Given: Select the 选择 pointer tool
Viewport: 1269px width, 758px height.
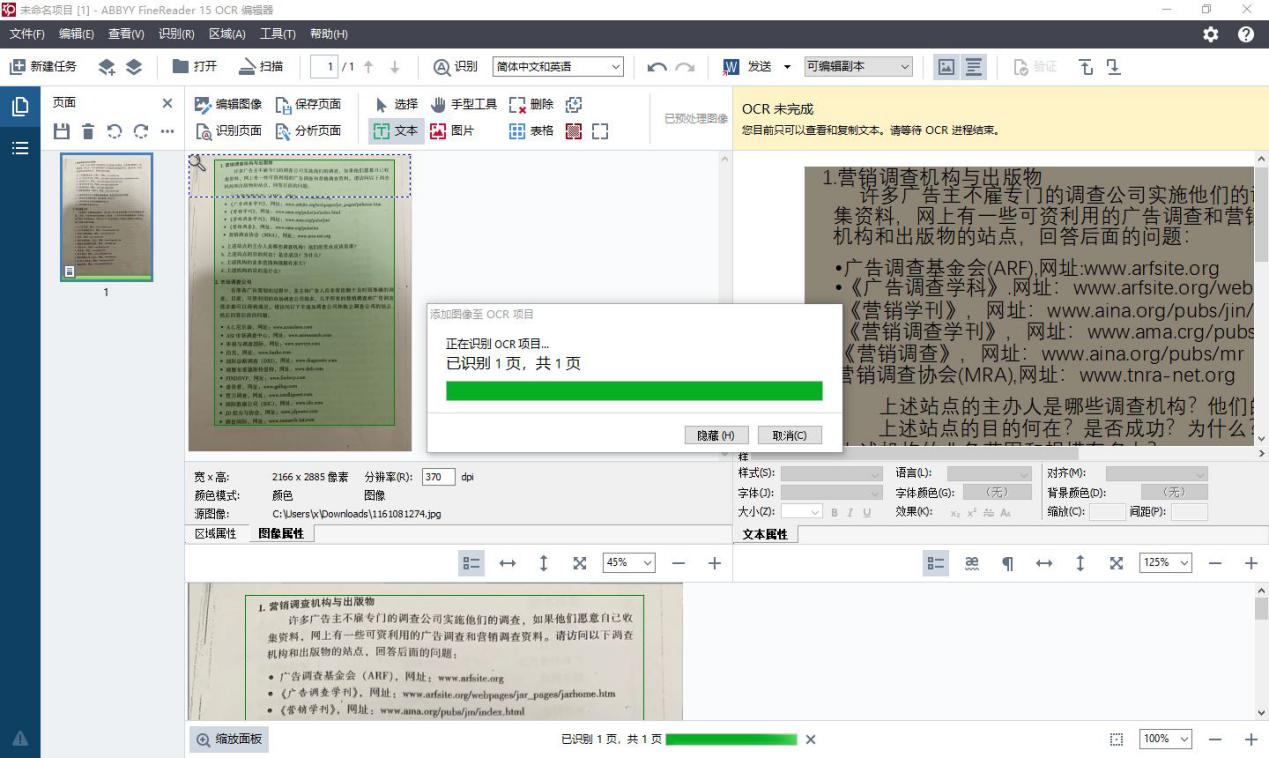Looking at the screenshot, I should [397, 104].
